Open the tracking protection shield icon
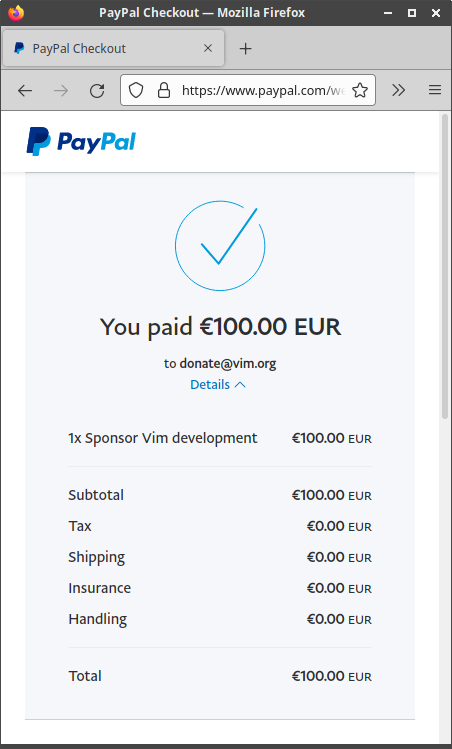Image resolution: width=452 pixels, height=749 pixels. click(136, 90)
